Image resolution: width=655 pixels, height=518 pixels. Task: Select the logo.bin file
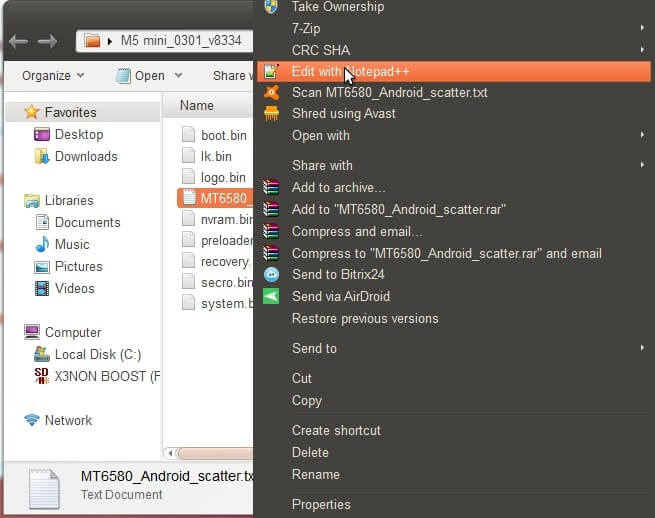pyautogui.click(x=215, y=177)
